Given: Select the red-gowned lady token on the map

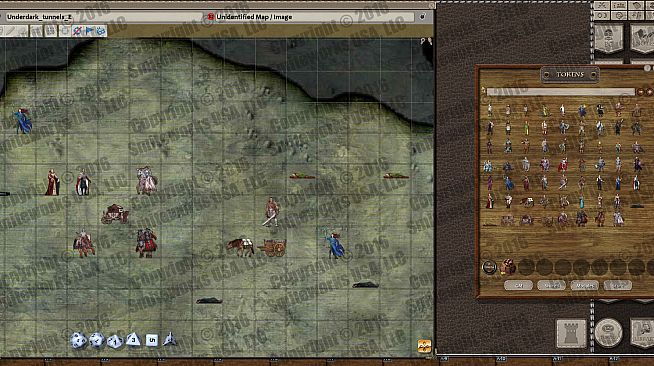Looking at the screenshot, I should [x=53, y=183].
